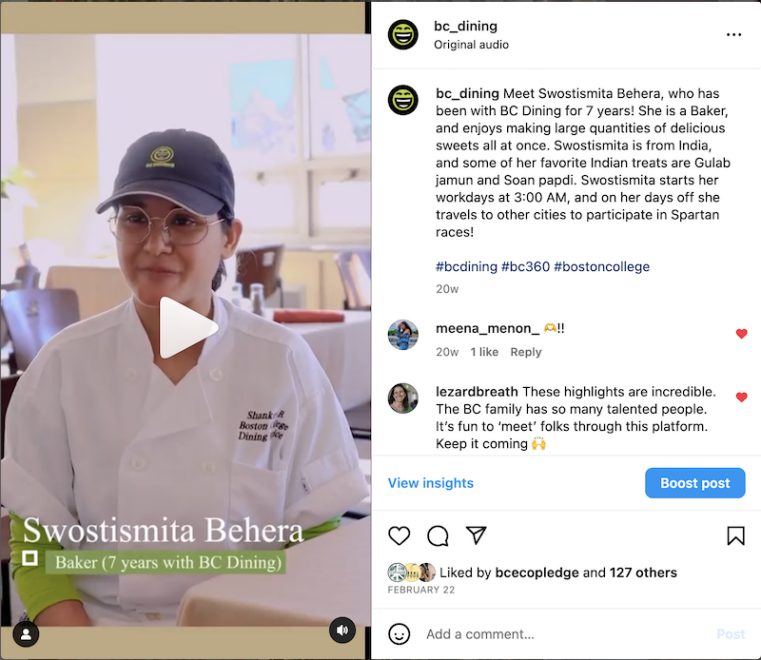
Task: Open the #bc360 hashtag
Action: point(525,266)
